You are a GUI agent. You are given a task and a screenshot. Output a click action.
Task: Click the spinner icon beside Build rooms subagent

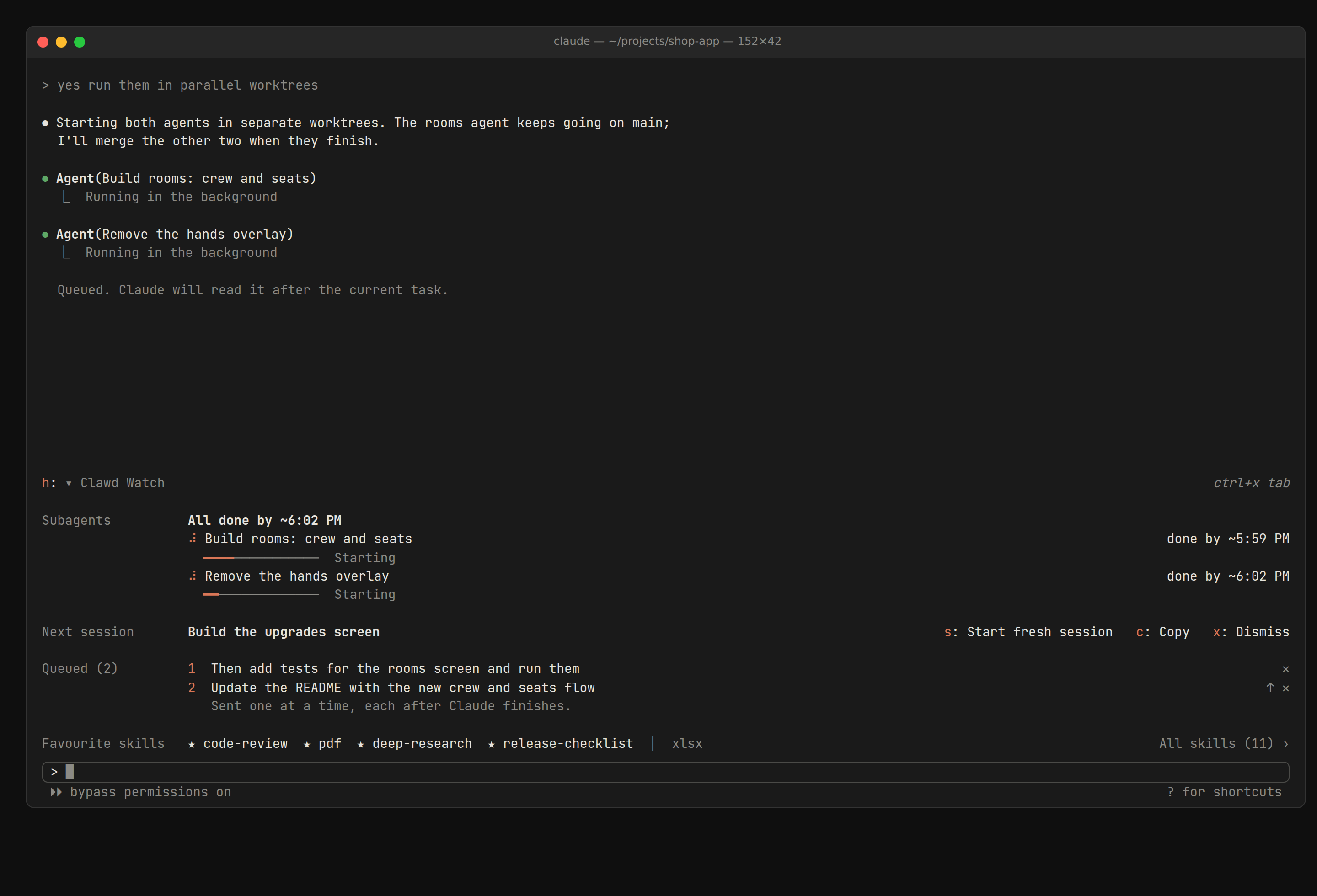coord(193,539)
